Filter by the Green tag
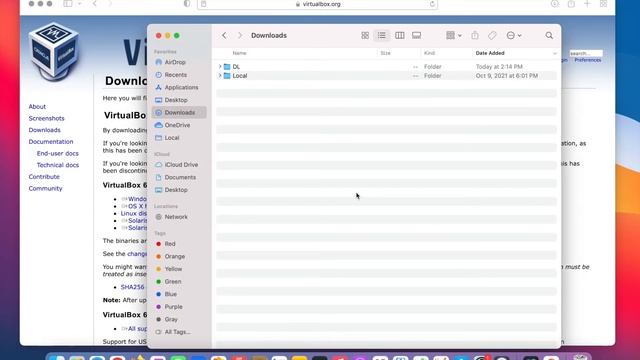This screenshot has height=360, width=640. 173,282
